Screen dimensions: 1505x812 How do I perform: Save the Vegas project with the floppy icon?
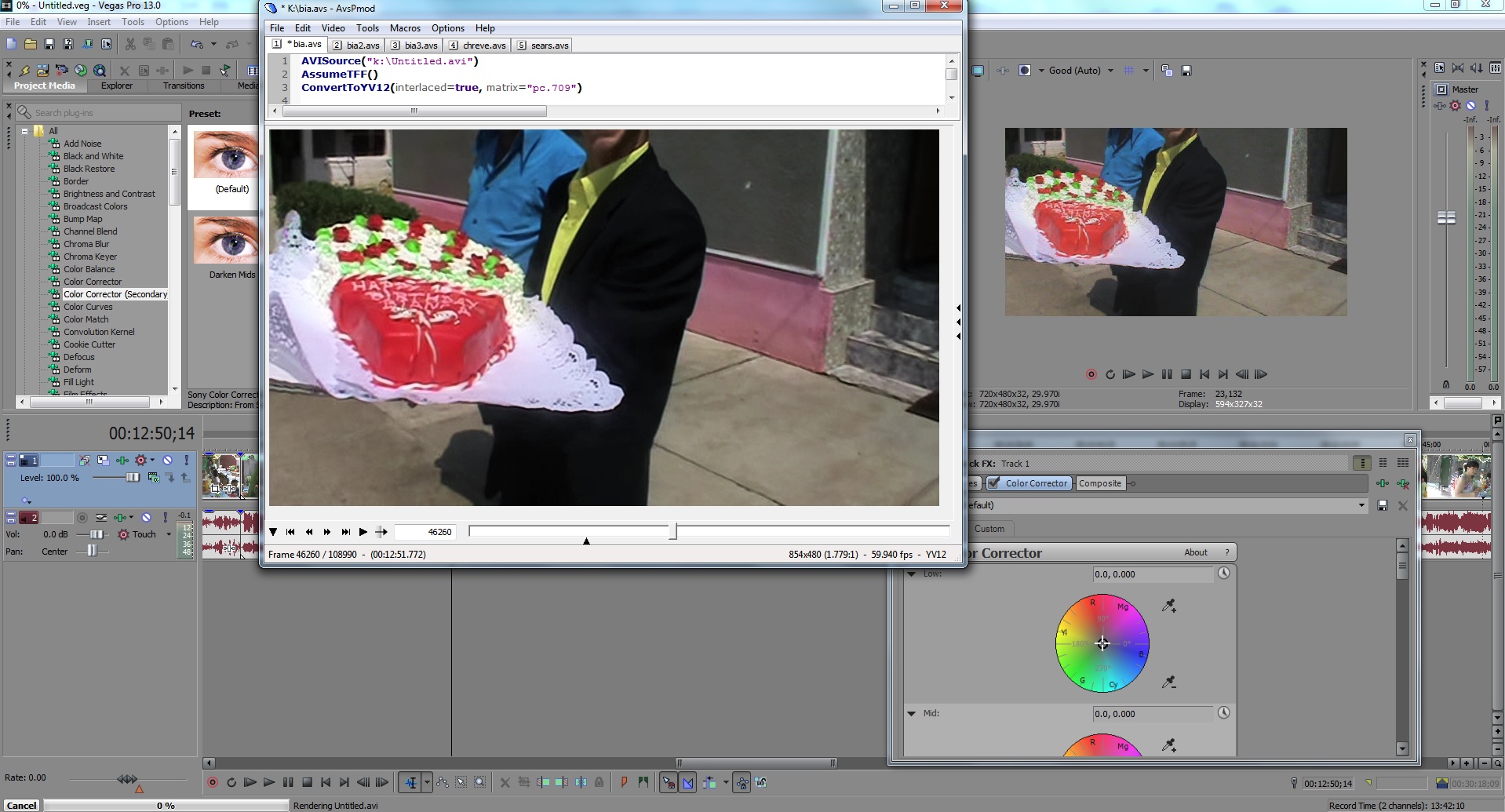point(49,44)
